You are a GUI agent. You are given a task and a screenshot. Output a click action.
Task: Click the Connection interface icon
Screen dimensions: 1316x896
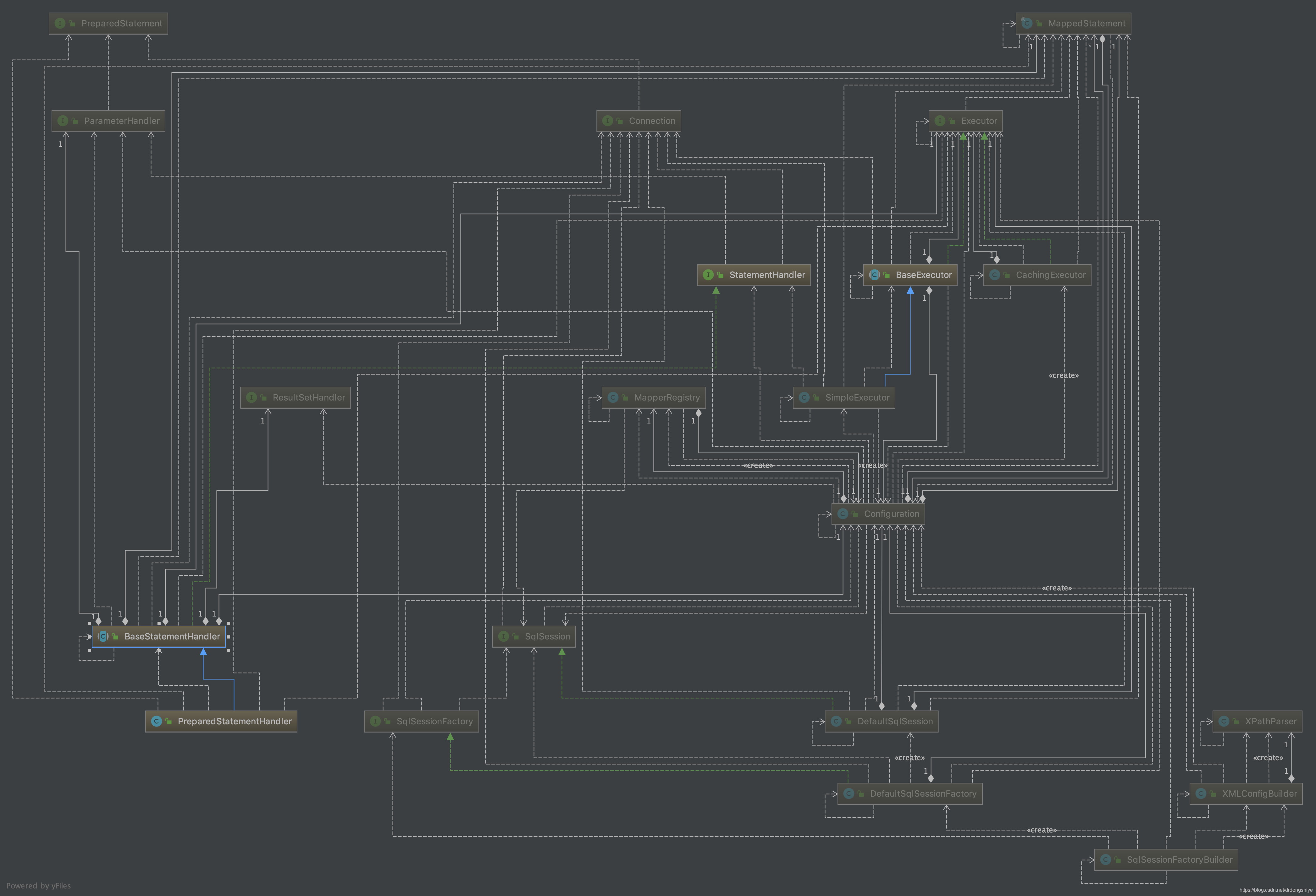[x=608, y=121]
